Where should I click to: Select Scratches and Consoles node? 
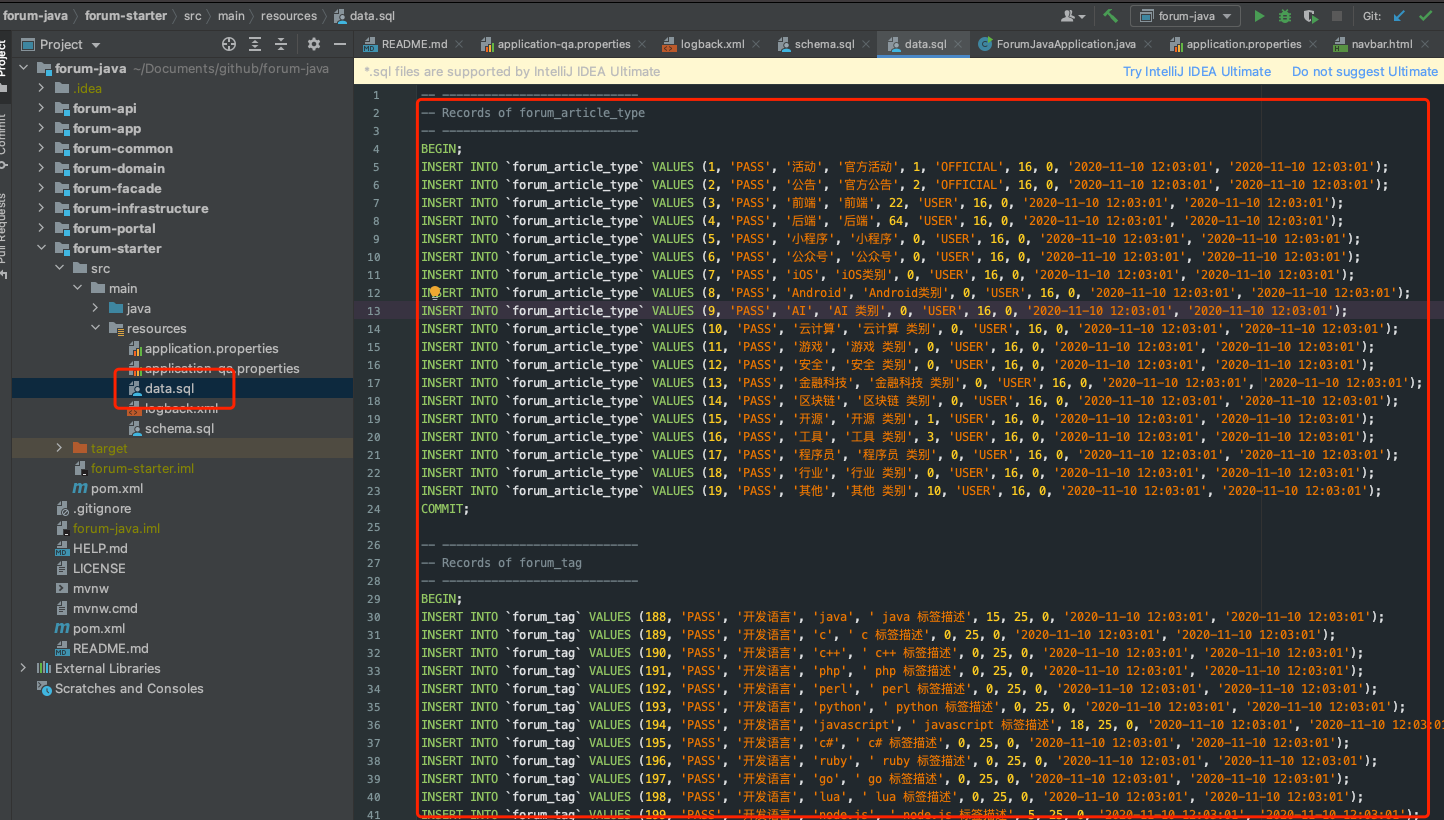[x=129, y=688]
